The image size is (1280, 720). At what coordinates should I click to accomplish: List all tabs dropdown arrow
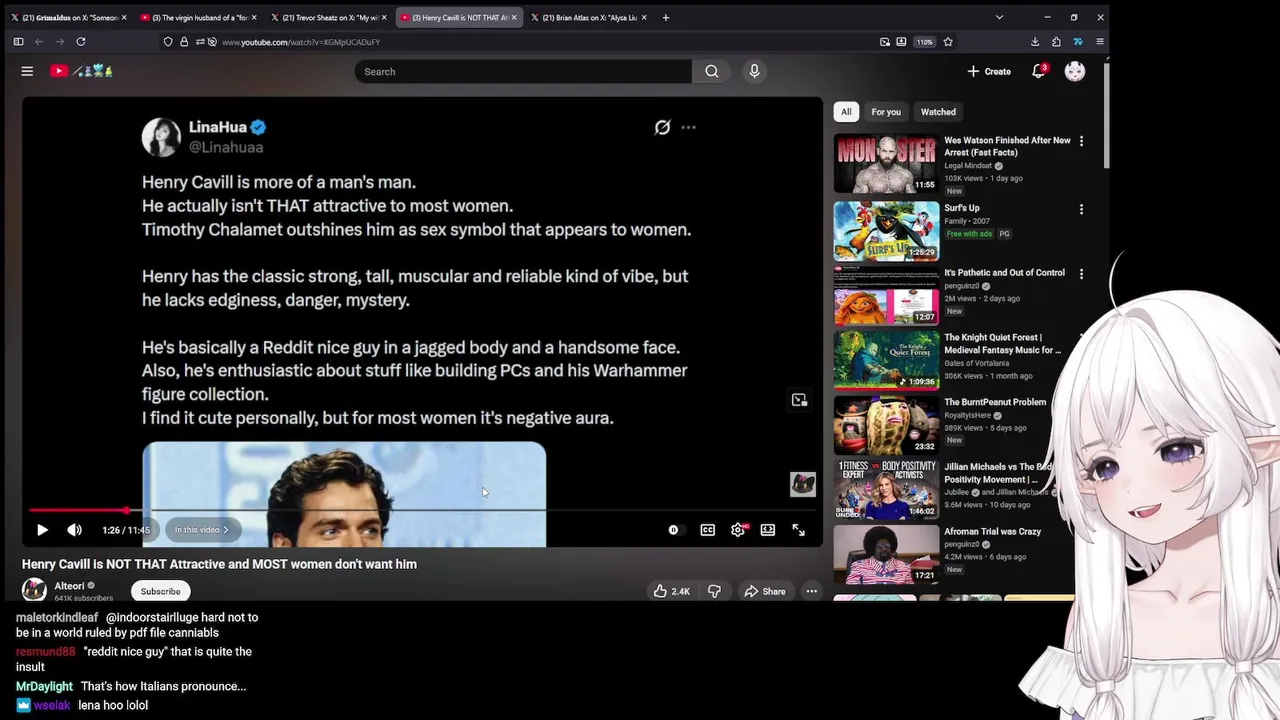click(998, 17)
